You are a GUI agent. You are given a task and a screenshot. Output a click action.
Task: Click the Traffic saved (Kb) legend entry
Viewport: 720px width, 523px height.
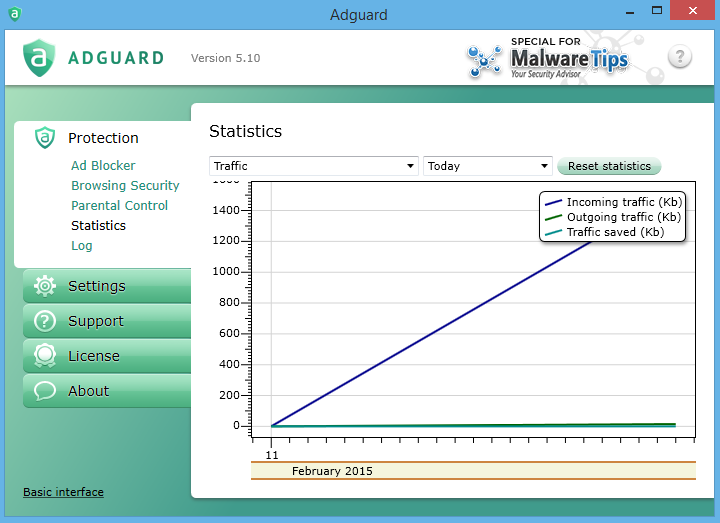coord(604,232)
